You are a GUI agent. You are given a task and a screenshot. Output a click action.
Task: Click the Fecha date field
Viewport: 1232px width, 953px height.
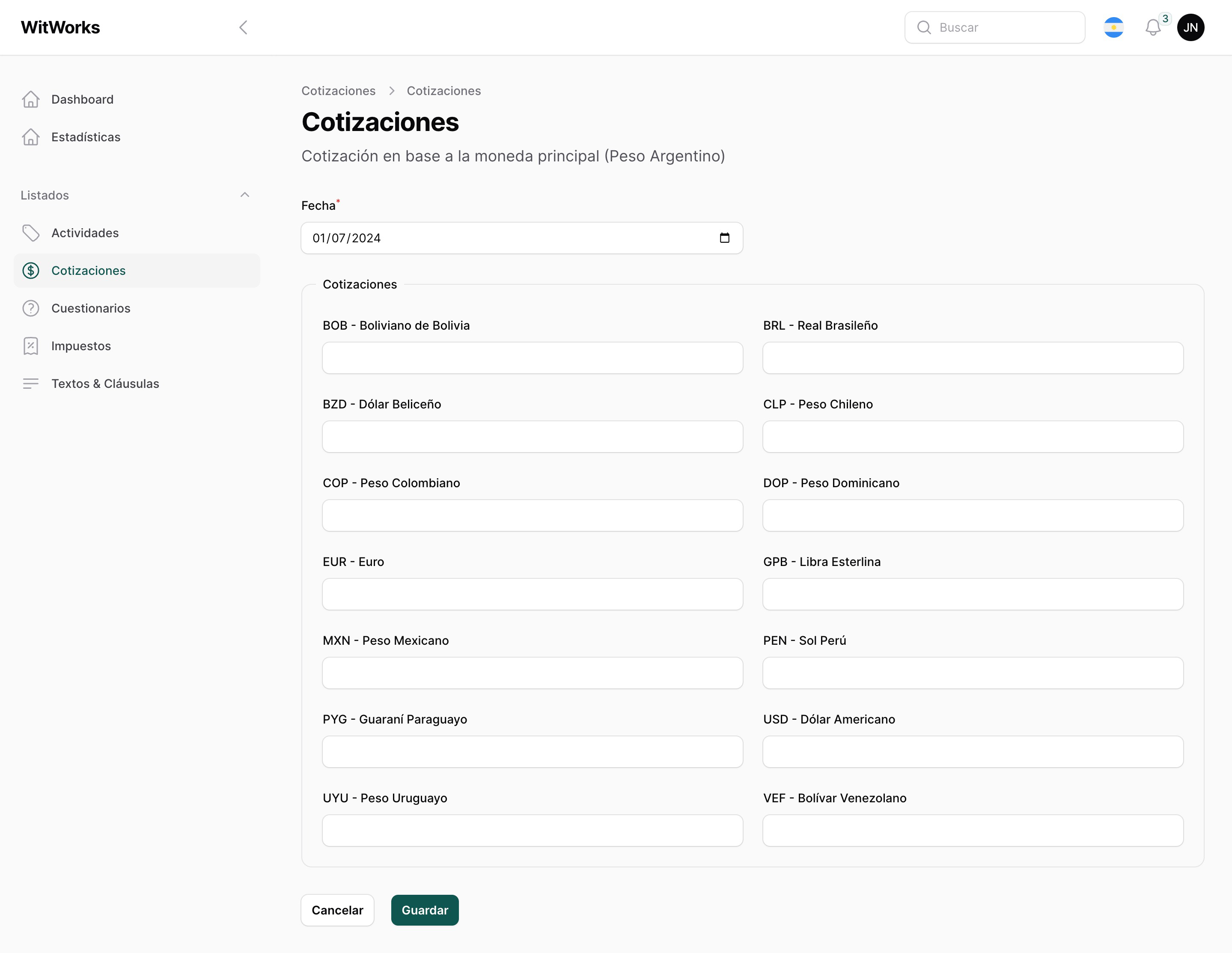(522, 238)
